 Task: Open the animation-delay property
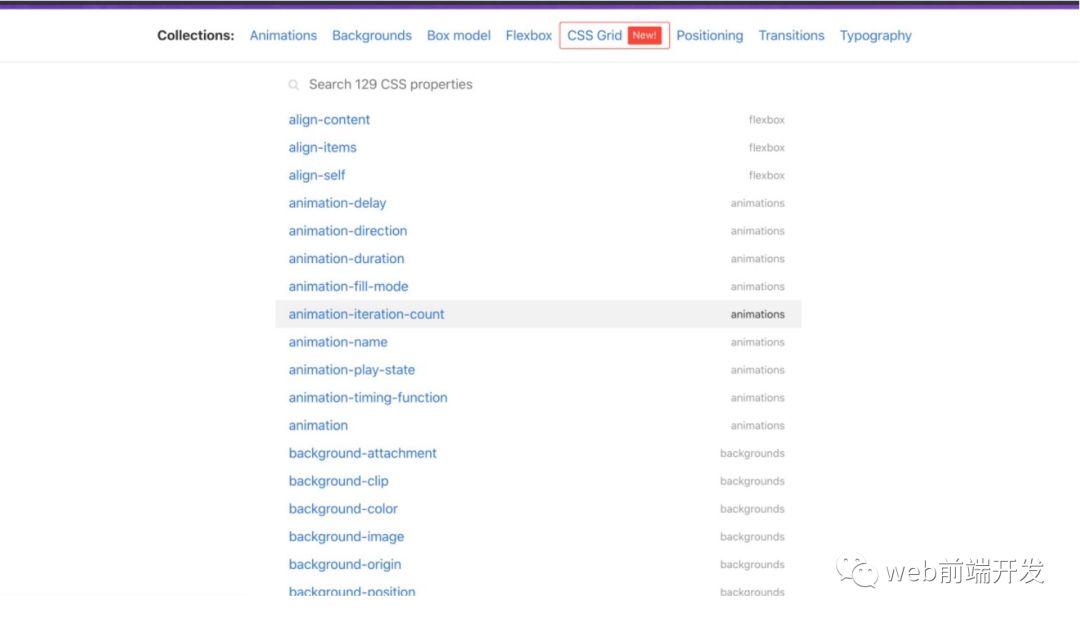click(x=337, y=203)
